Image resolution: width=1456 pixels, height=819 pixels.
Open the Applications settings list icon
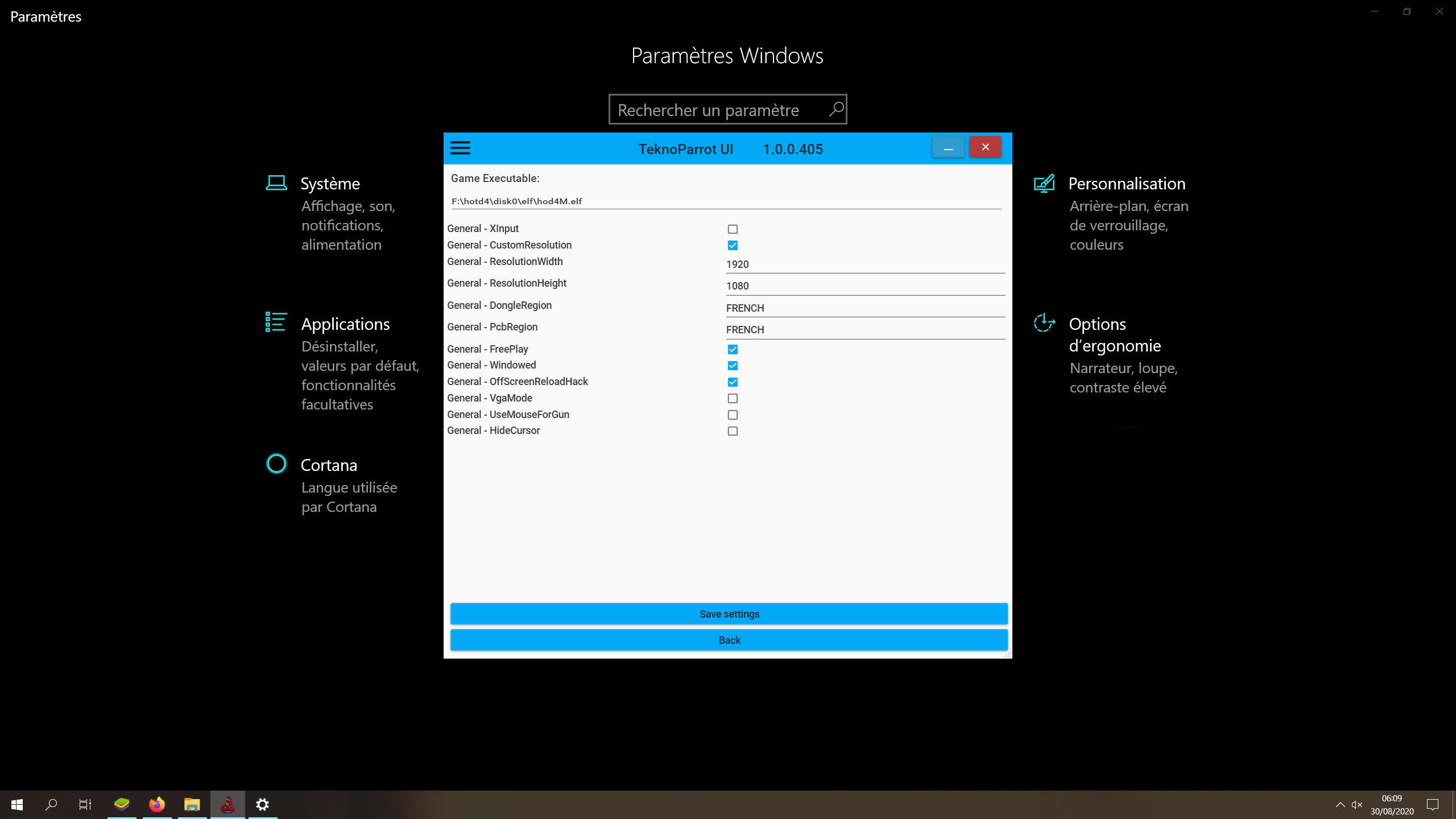pyautogui.click(x=276, y=322)
